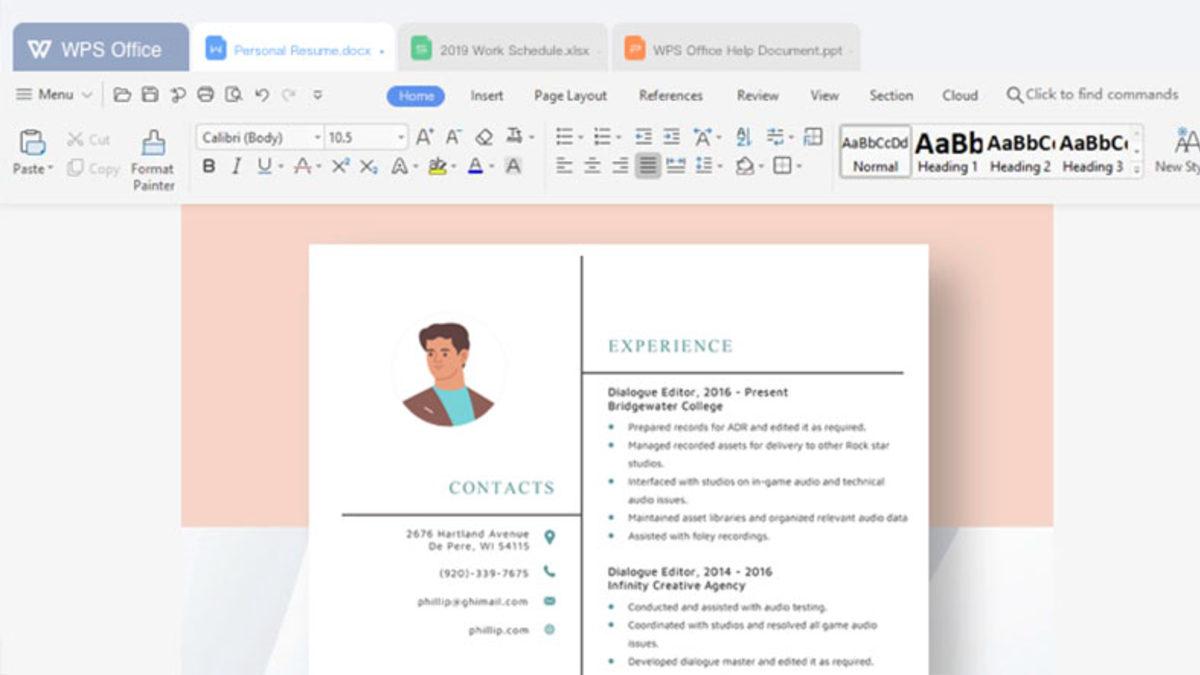Click the Print icon in the quick toolbar
Screen dimensions: 1200x675
coord(205,95)
